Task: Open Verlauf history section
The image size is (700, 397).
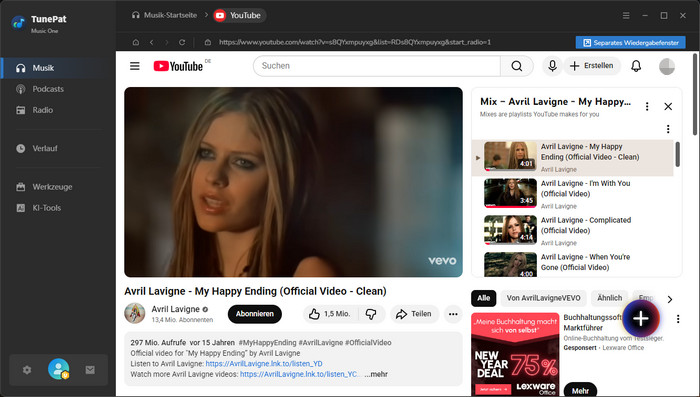Action: point(45,148)
